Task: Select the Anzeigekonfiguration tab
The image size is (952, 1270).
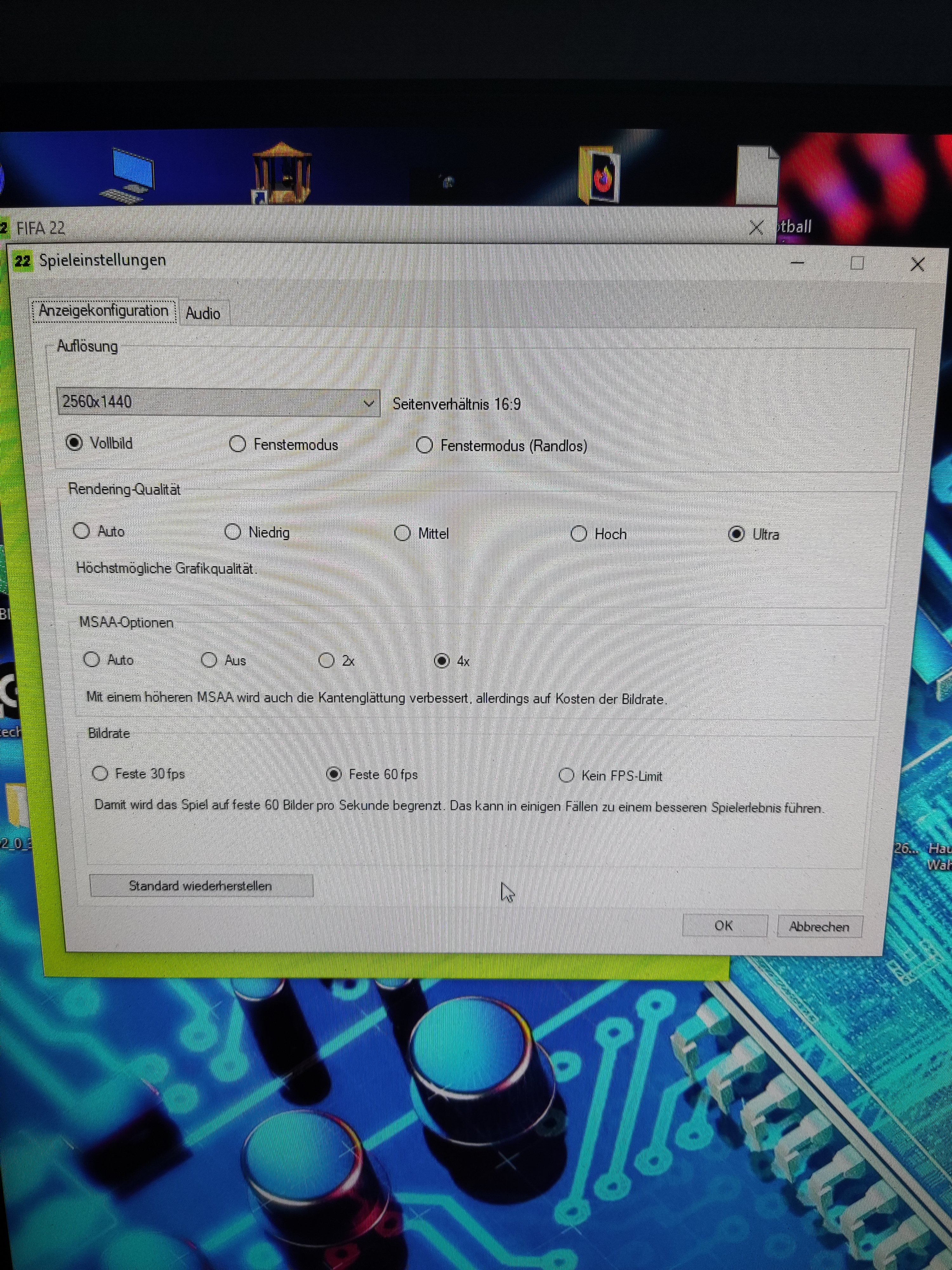Action: (x=104, y=311)
